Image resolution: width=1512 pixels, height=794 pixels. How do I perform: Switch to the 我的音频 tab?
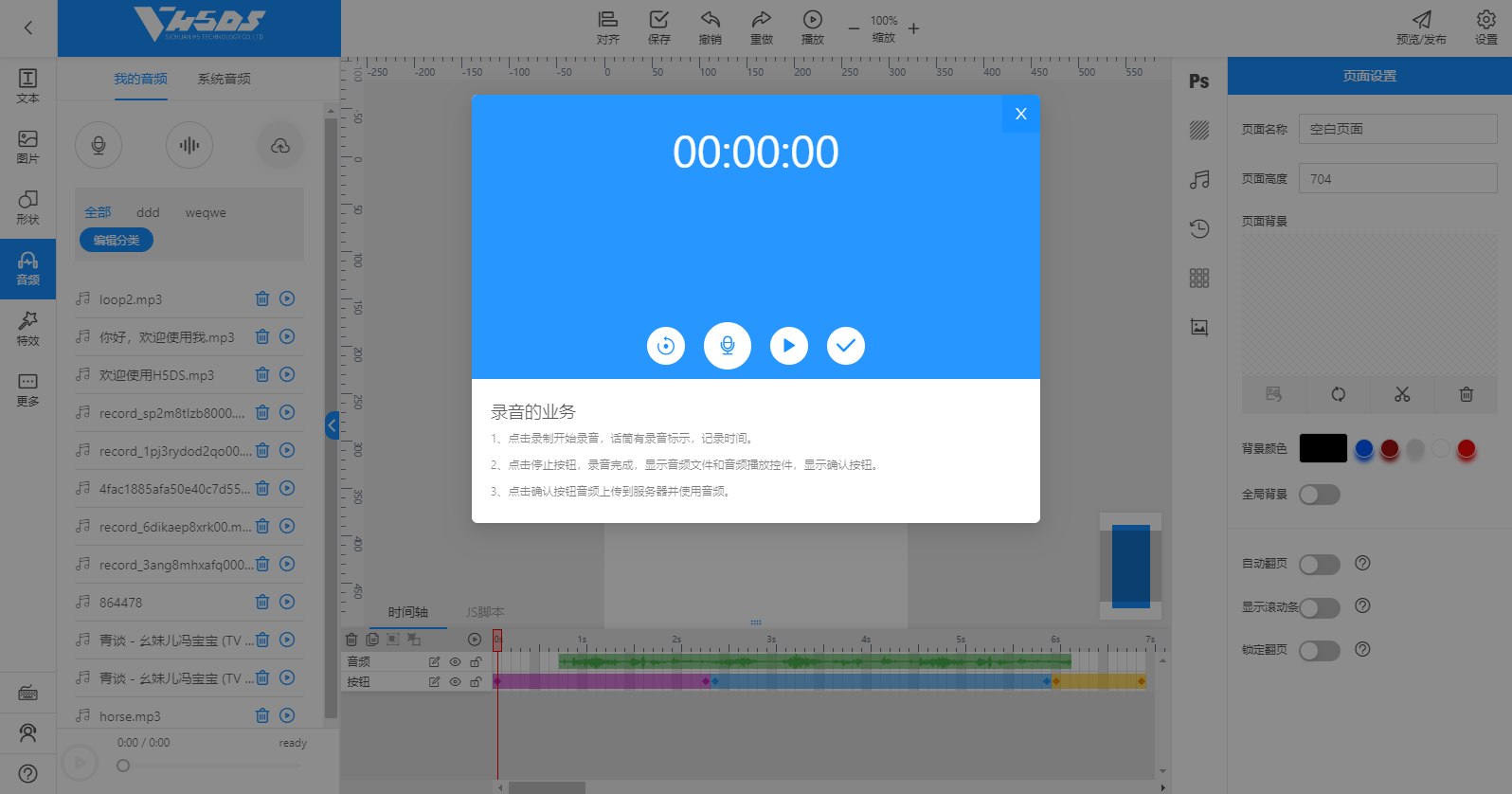pos(140,79)
